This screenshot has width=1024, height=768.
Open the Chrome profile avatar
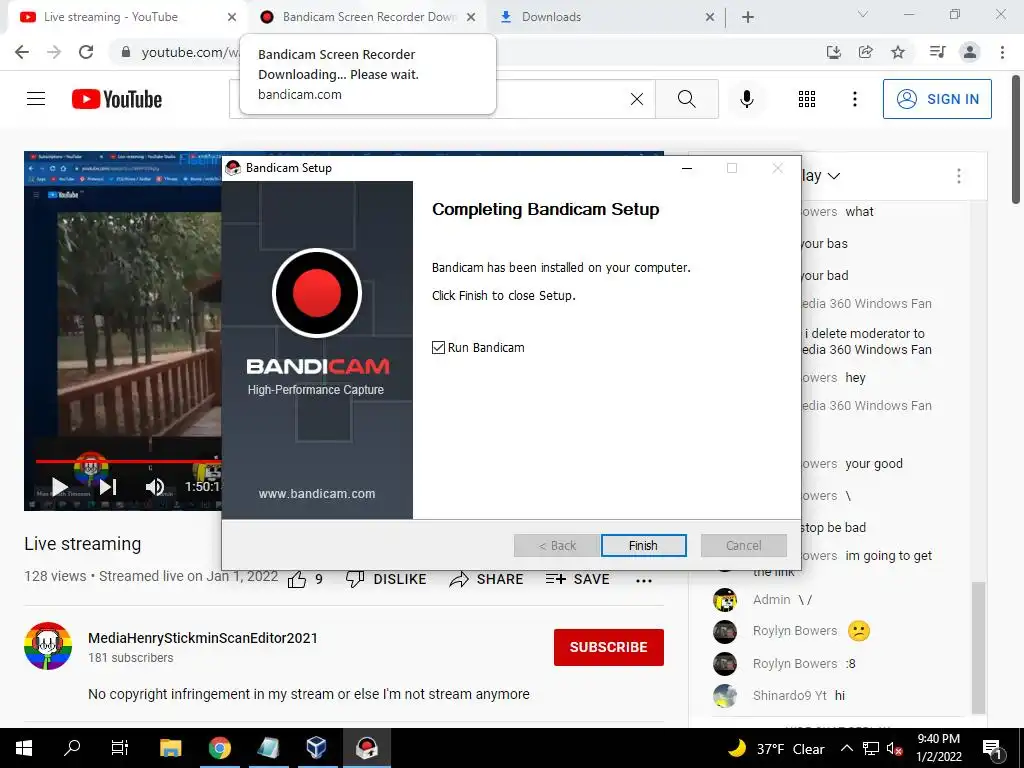tap(970, 52)
